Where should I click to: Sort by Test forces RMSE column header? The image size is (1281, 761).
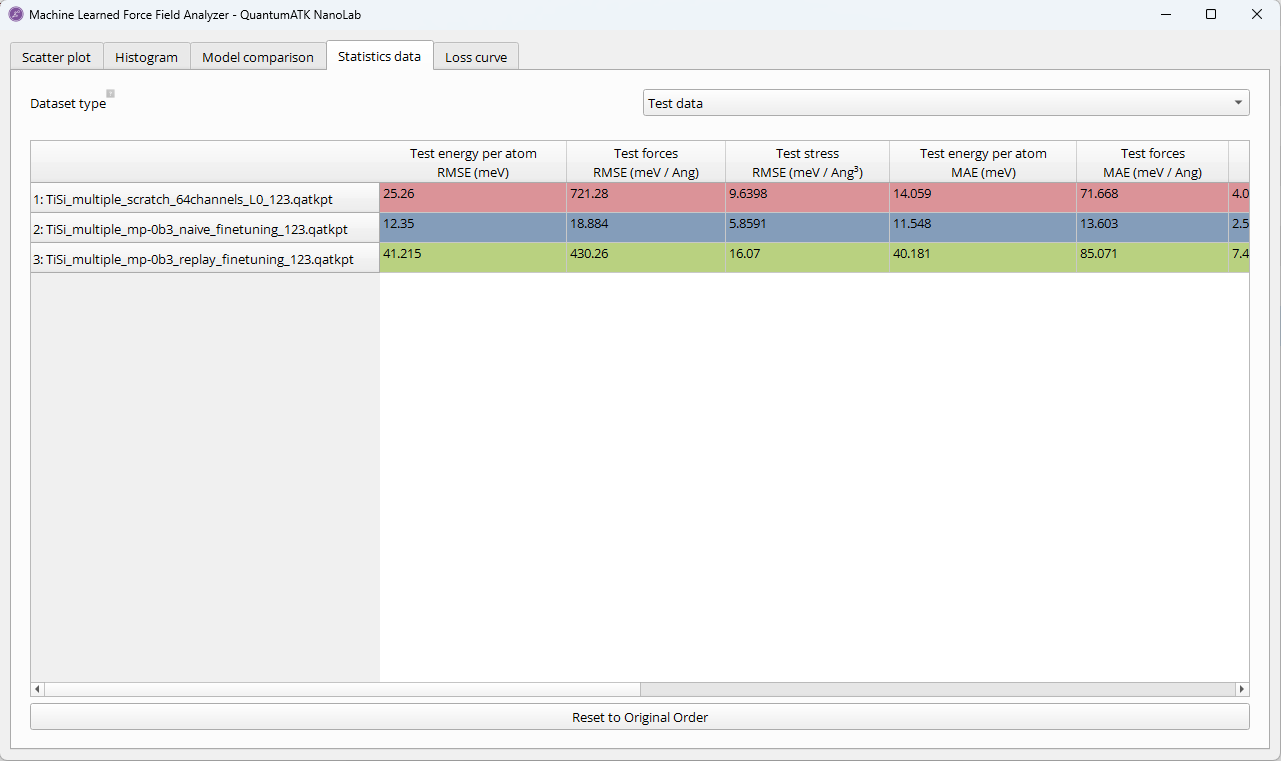(x=646, y=162)
